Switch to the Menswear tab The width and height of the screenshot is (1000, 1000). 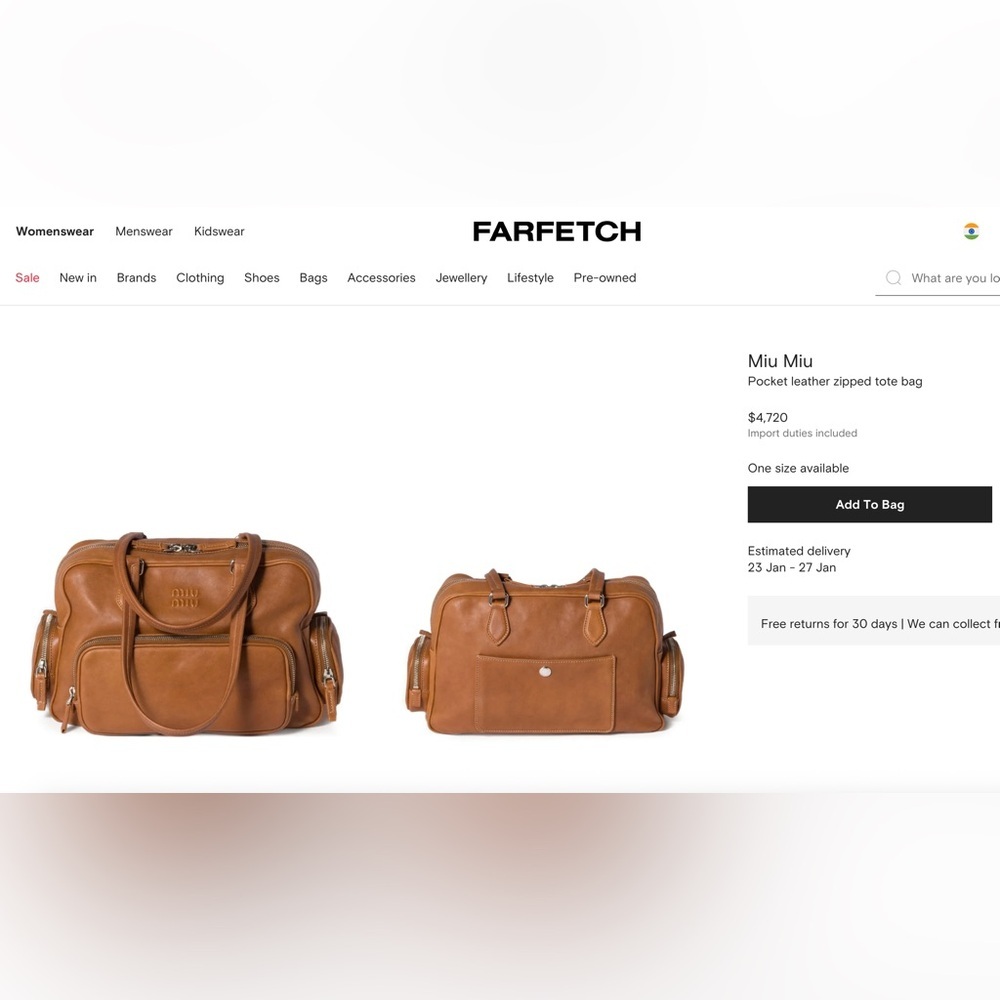click(x=143, y=232)
